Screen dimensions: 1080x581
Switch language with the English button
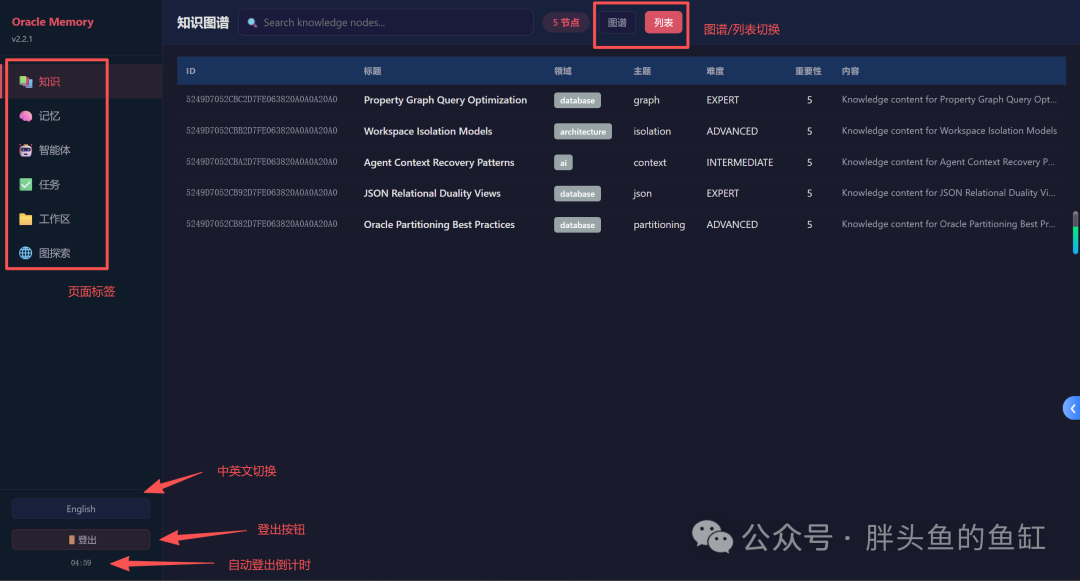[81, 509]
